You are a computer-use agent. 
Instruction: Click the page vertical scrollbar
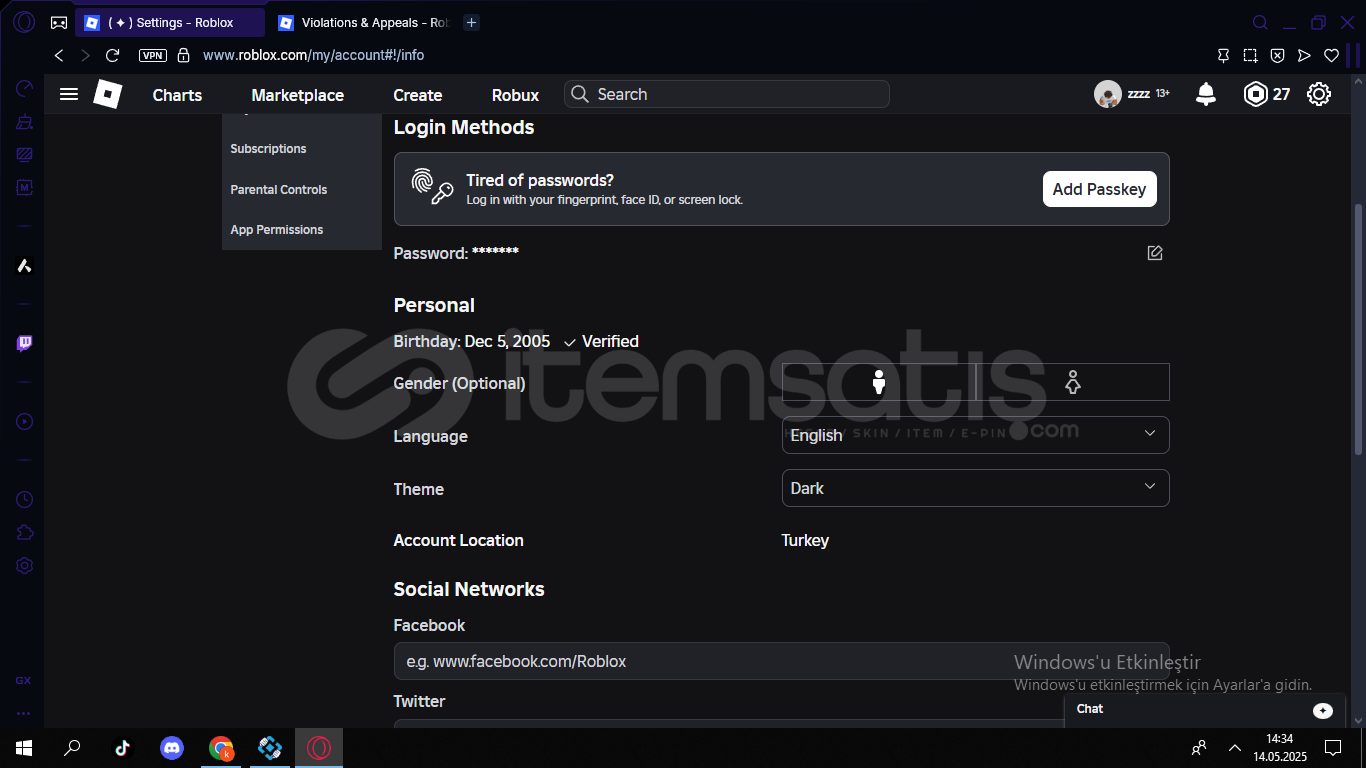click(1358, 328)
